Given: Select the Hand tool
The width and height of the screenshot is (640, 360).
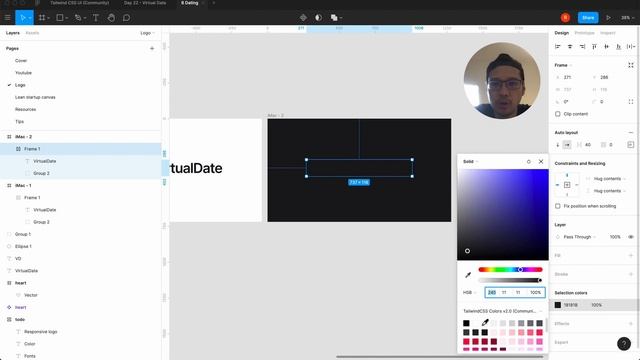Looking at the screenshot, I should pyautogui.click(x=111, y=18).
